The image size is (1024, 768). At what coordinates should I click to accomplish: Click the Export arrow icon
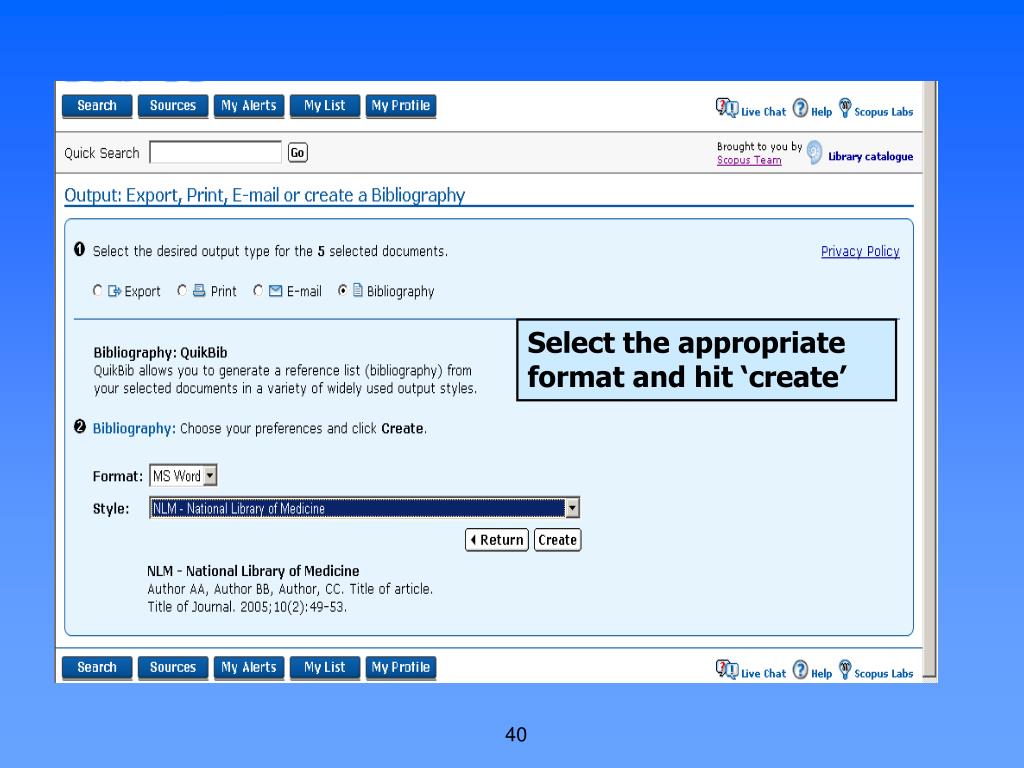coord(114,291)
